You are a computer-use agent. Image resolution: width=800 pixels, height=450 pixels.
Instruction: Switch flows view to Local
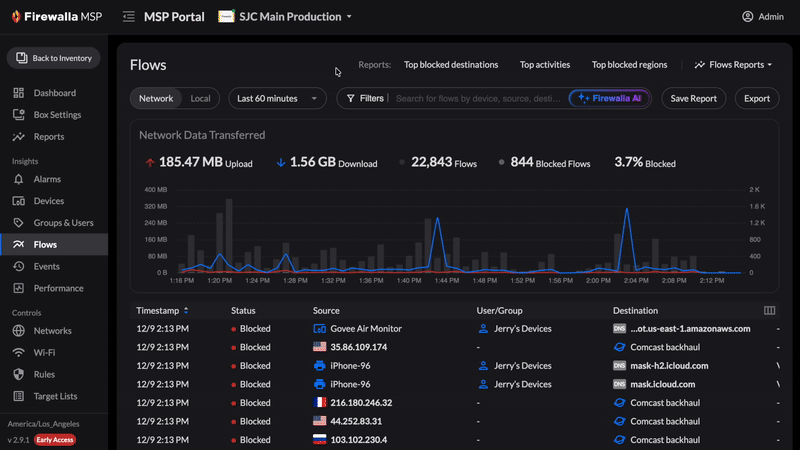pos(201,98)
